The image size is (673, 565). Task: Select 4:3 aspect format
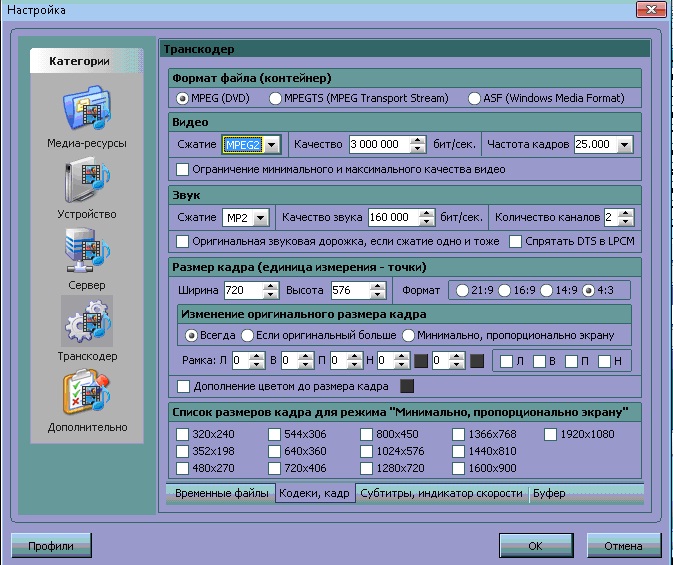588,291
